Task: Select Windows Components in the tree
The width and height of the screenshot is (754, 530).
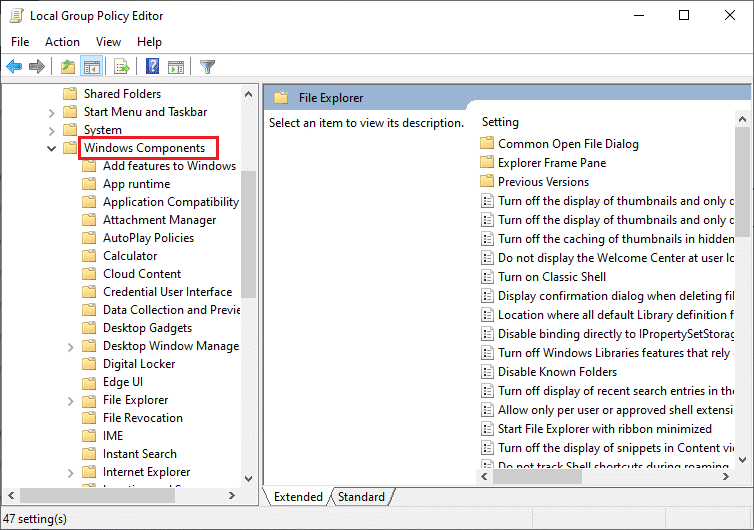Action: tap(144, 148)
